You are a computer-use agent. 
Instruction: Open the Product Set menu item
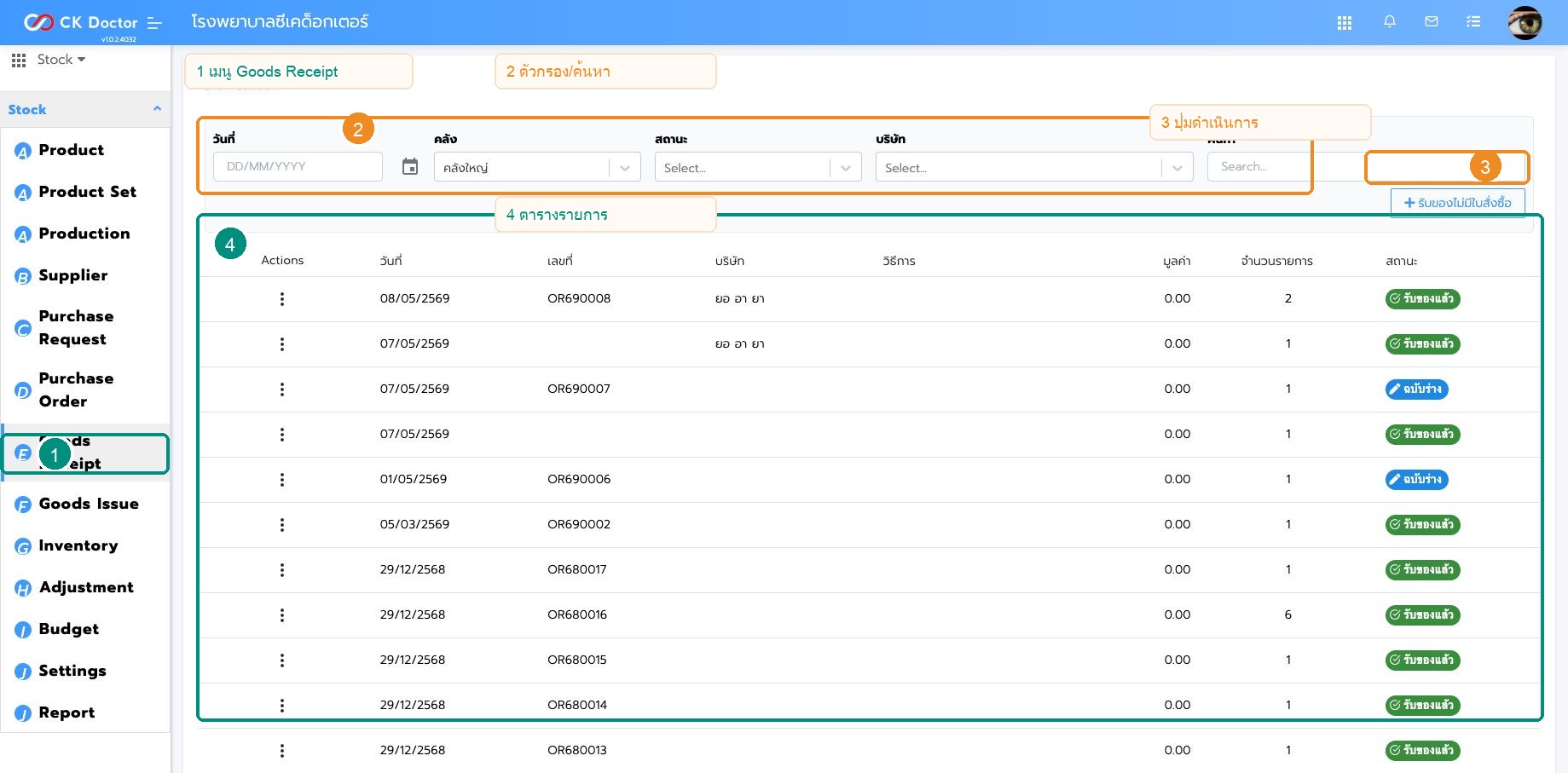(x=87, y=192)
